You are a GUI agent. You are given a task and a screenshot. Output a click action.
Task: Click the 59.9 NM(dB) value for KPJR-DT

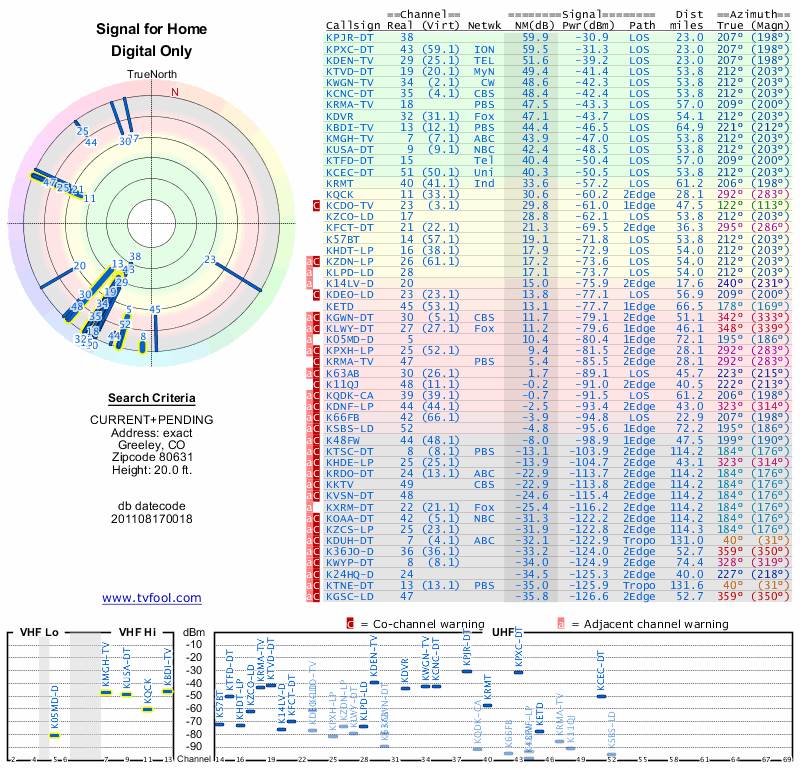pyautogui.click(x=535, y=38)
